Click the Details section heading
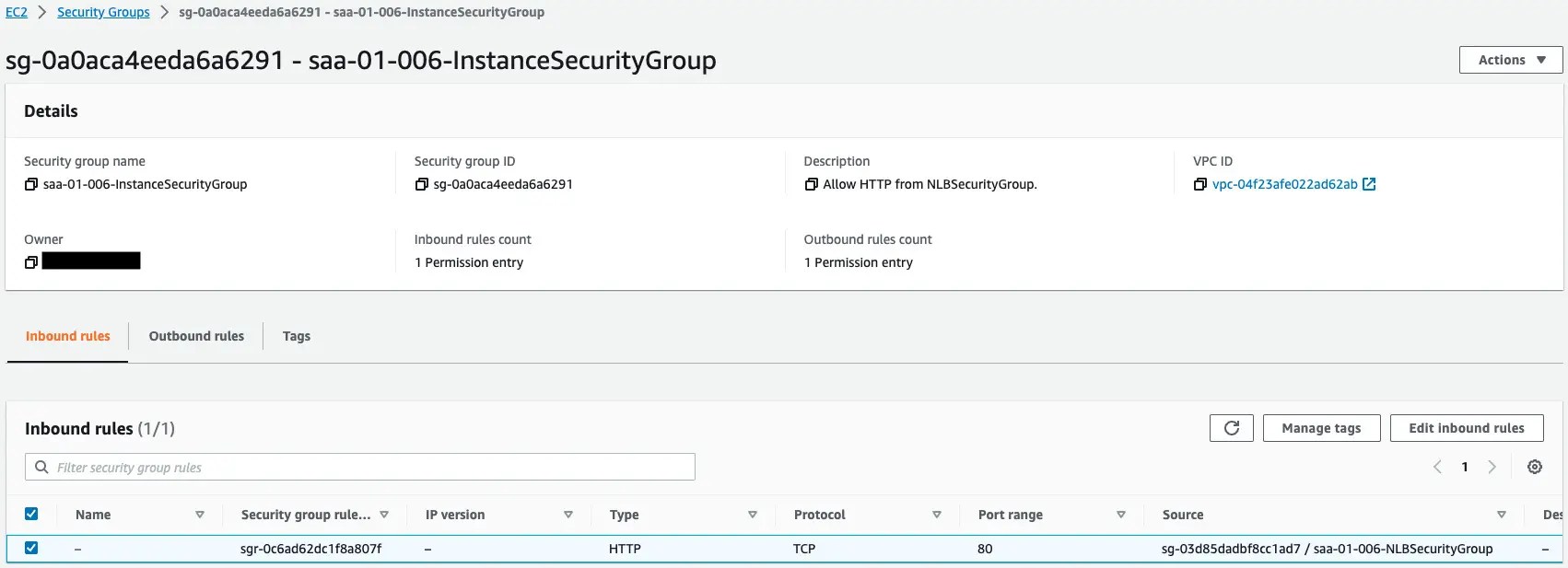The image size is (1568, 568). click(x=51, y=111)
